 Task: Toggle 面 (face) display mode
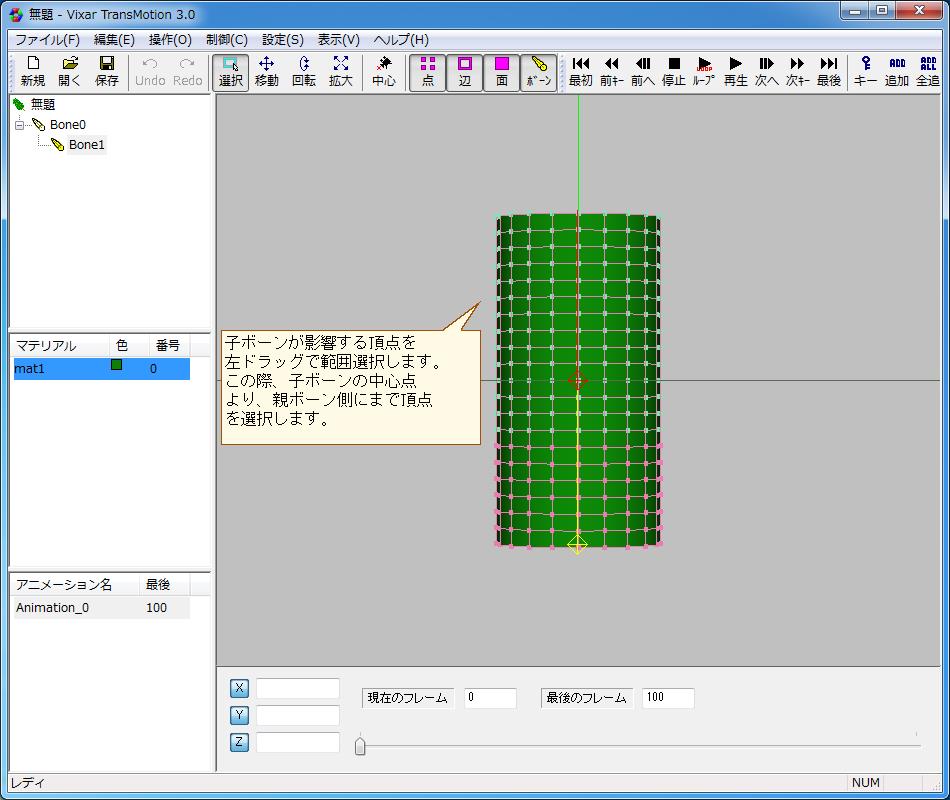(502, 71)
